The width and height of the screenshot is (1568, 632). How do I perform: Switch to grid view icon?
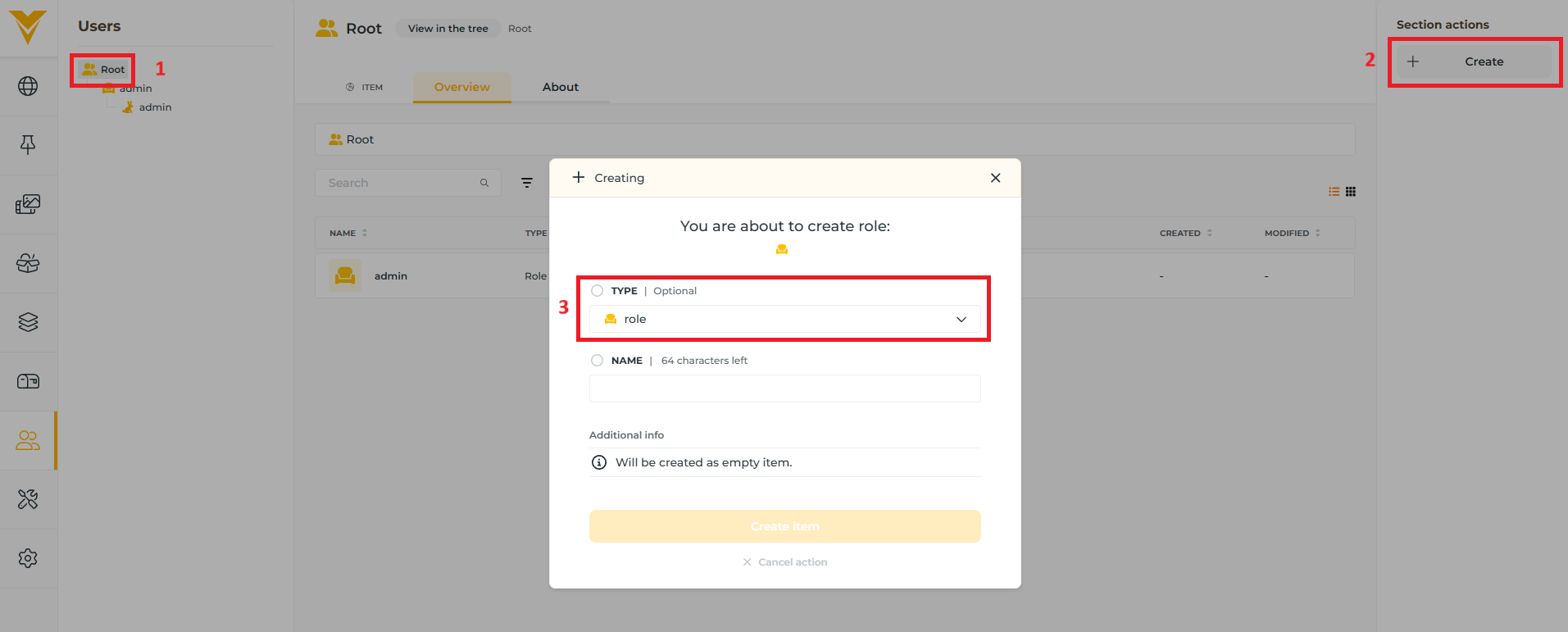(x=1351, y=192)
